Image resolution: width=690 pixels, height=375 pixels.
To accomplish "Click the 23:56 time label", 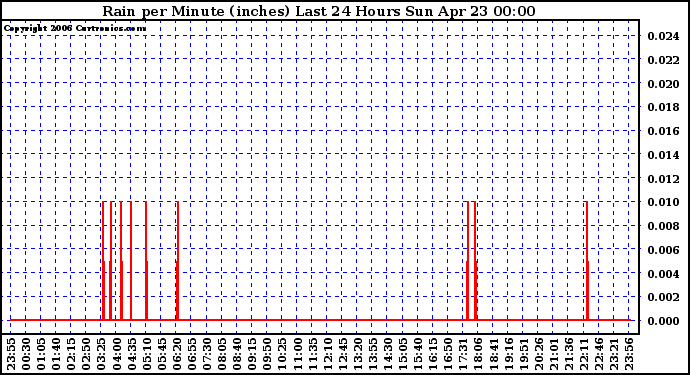I will 629,354.
